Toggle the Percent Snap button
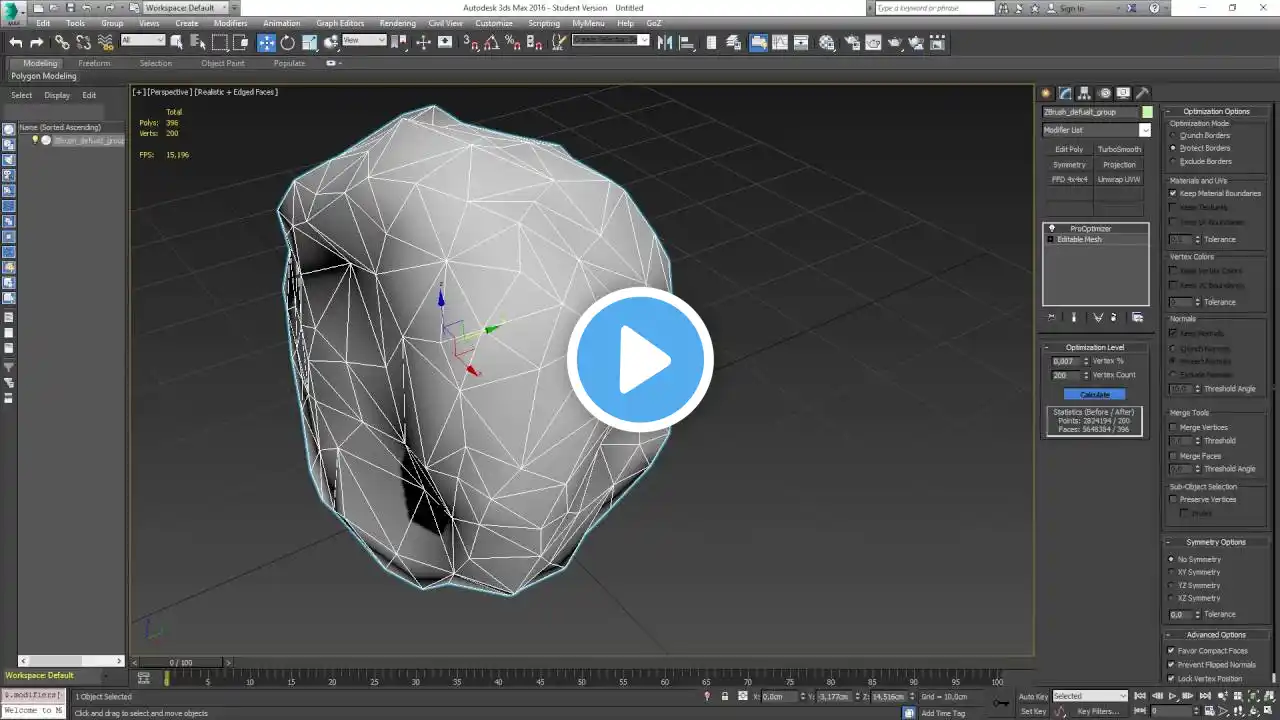The image size is (1280, 720). click(x=513, y=42)
